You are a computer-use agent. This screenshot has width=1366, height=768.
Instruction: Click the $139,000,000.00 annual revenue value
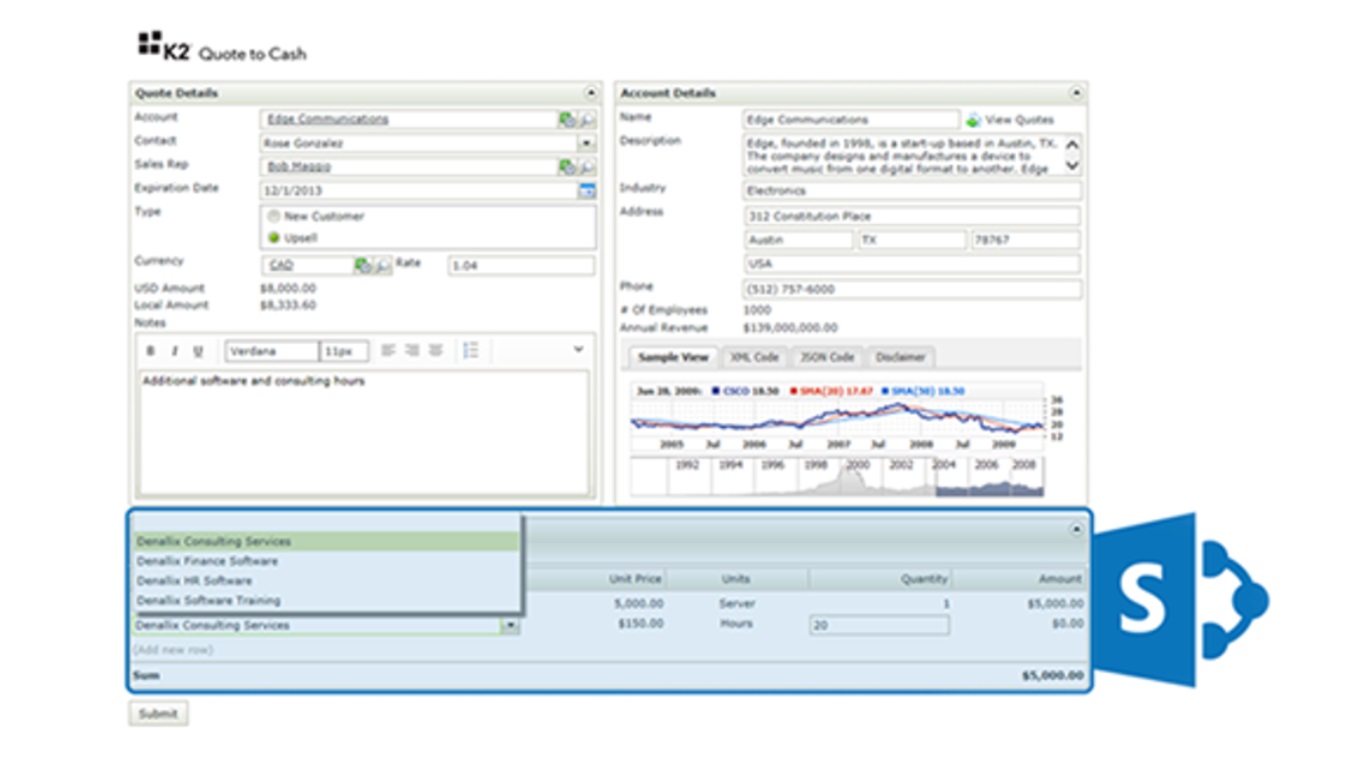coord(791,328)
